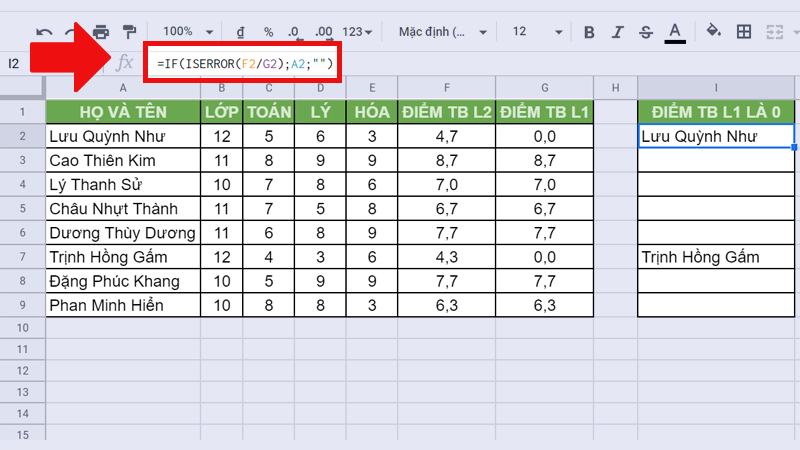
Task: Apply percent format icon
Action: coord(268,31)
